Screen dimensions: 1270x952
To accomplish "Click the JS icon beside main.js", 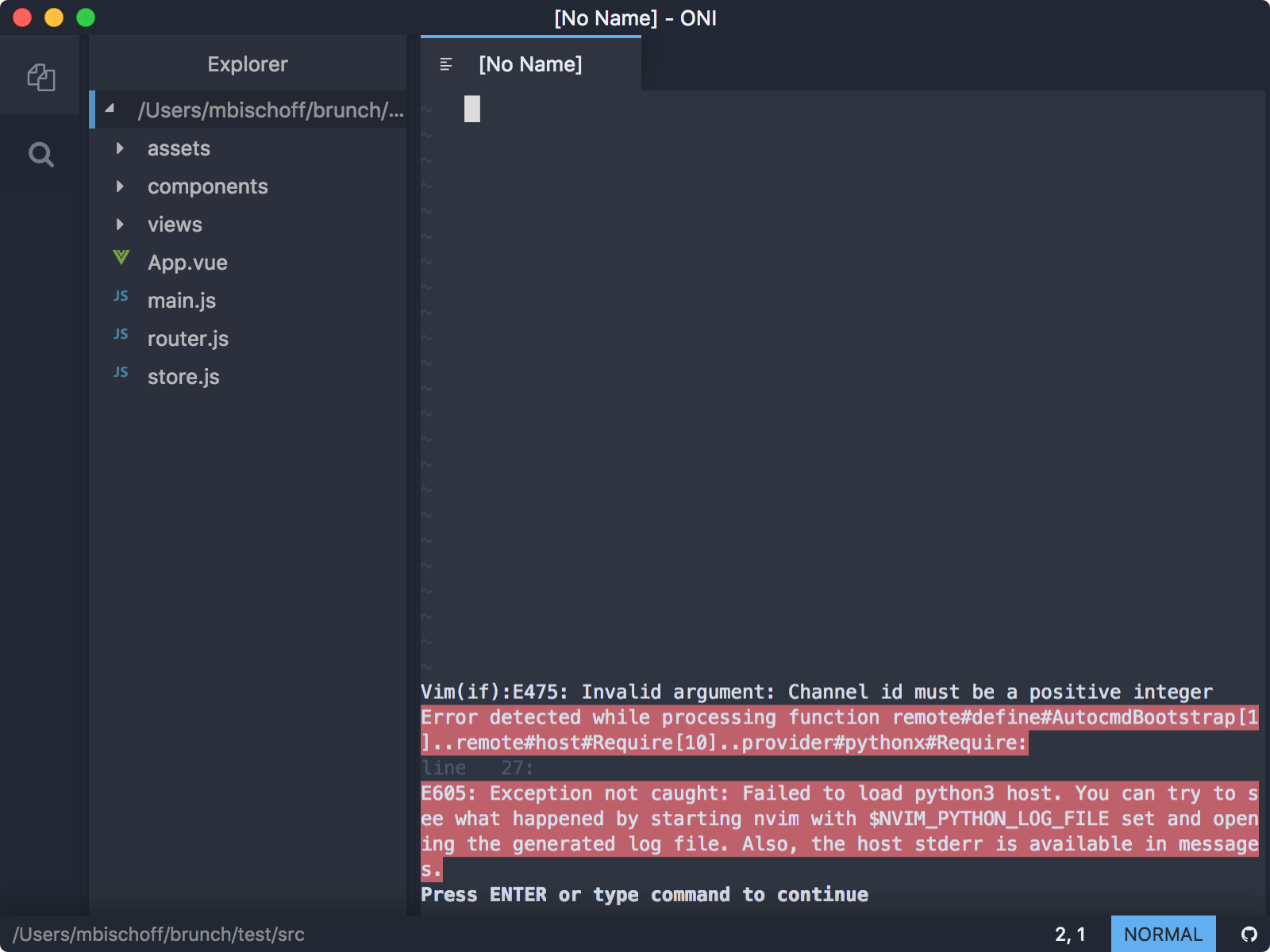I will 121,296.
